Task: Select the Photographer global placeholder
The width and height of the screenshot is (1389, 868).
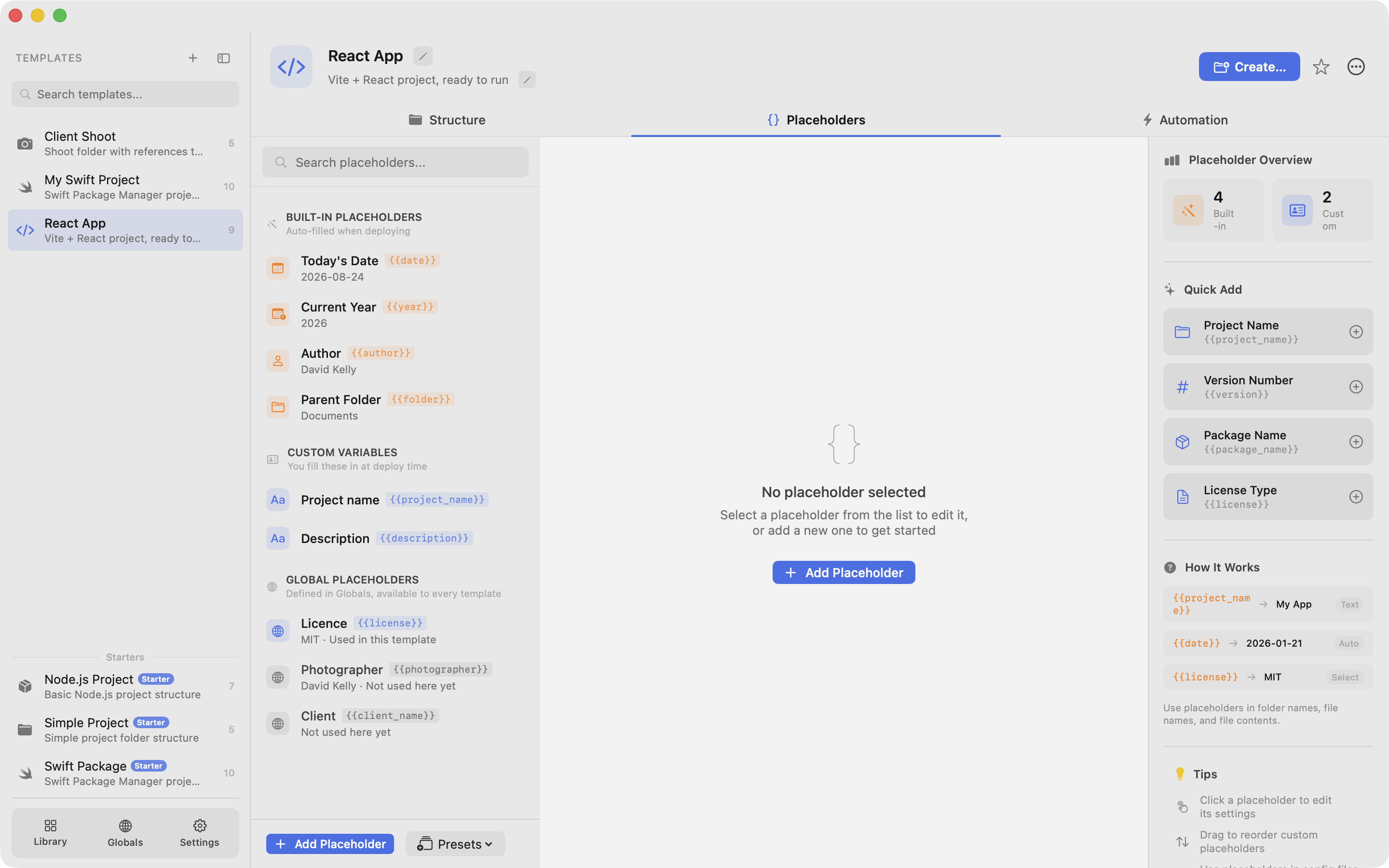Action: coord(395,678)
